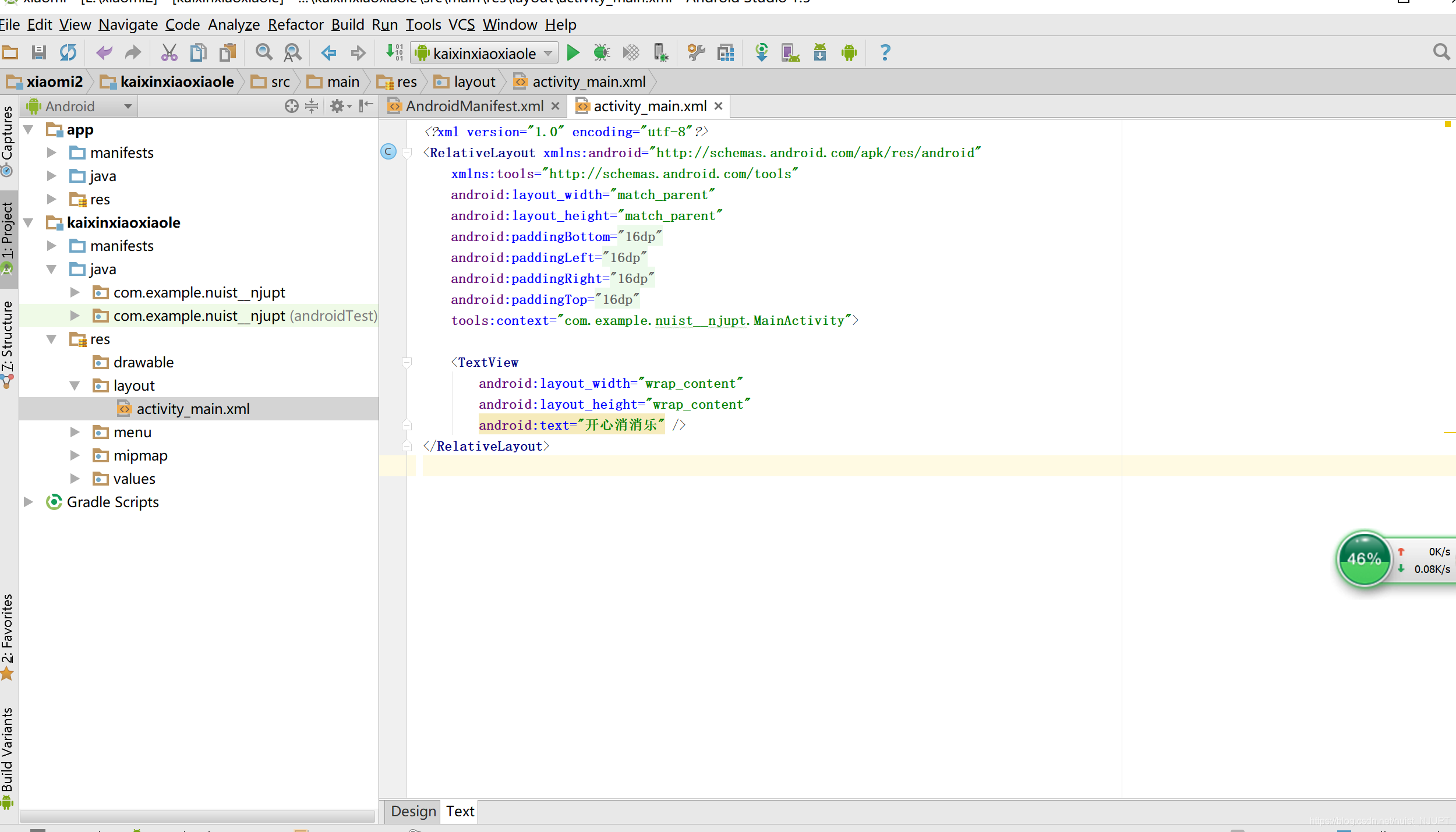Click the Paste clipboard icon
The image size is (1456, 832).
(x=228, y=53)
